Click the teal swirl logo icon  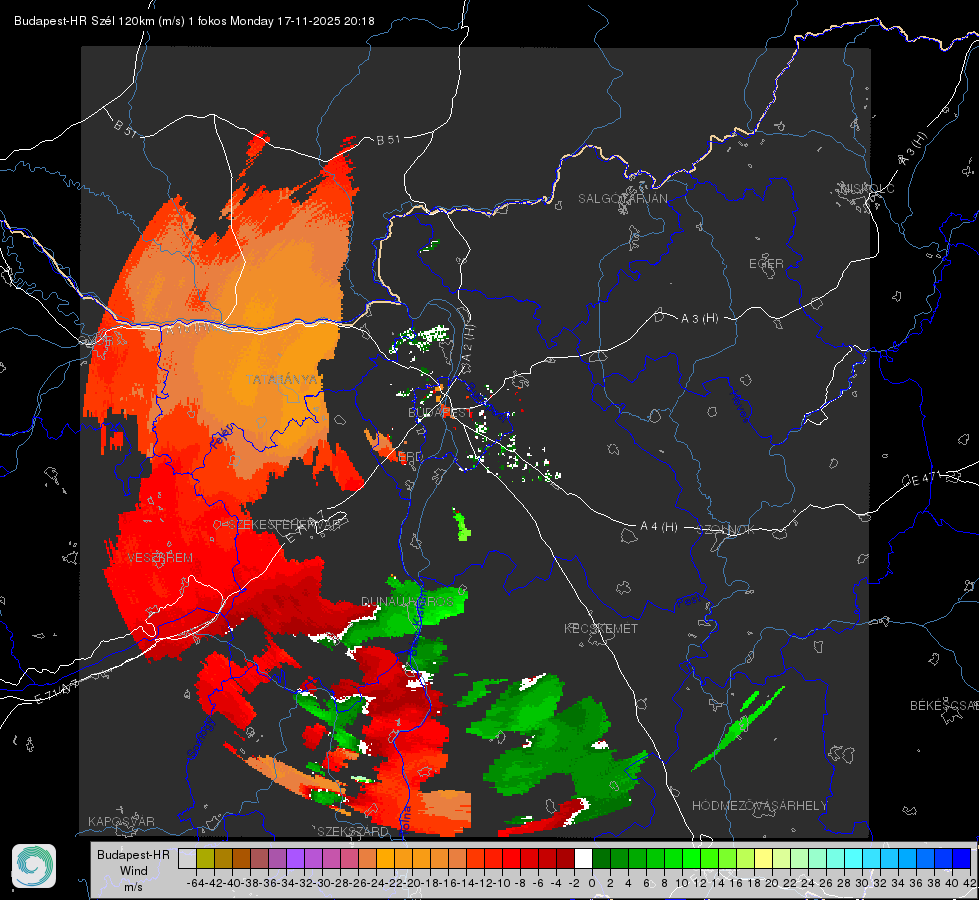(x=34, y=866)
